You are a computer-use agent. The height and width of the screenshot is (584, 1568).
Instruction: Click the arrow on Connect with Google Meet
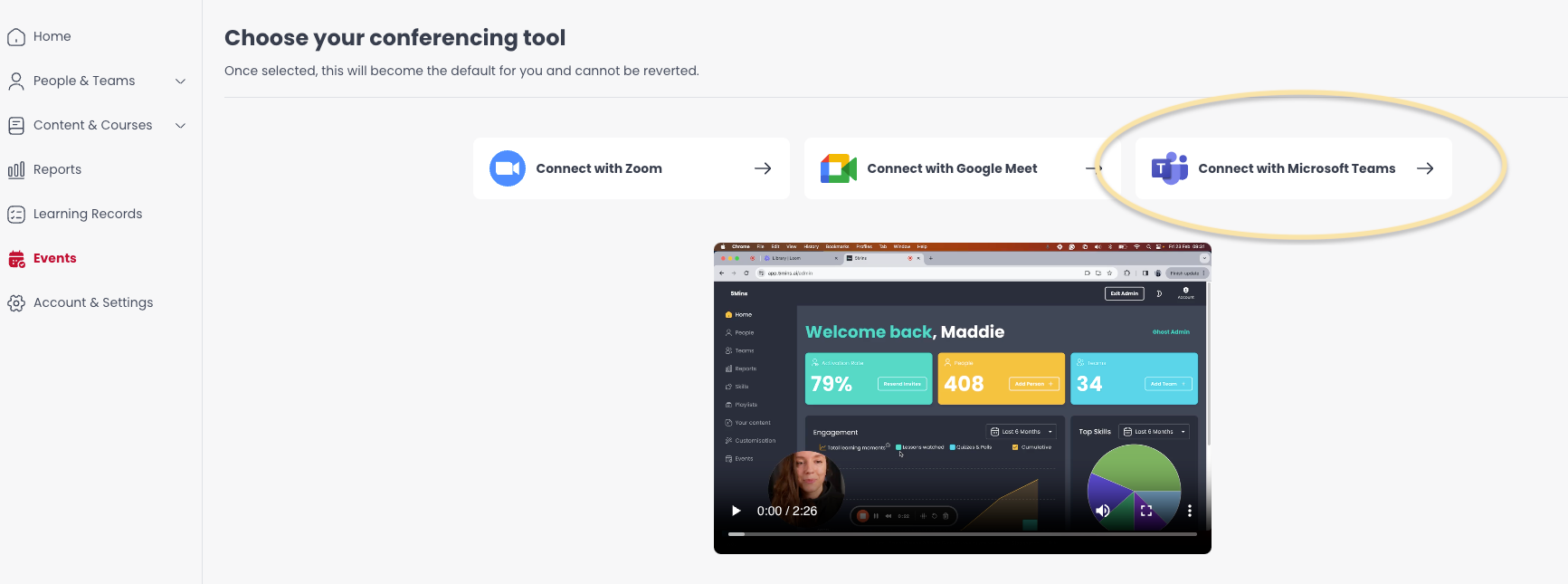coord(1094,168)
